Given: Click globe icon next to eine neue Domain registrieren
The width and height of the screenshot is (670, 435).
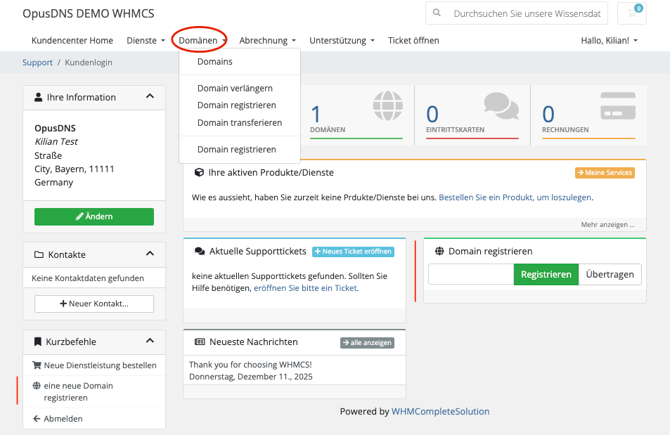Looking at the screenshot, I should 37,385.
